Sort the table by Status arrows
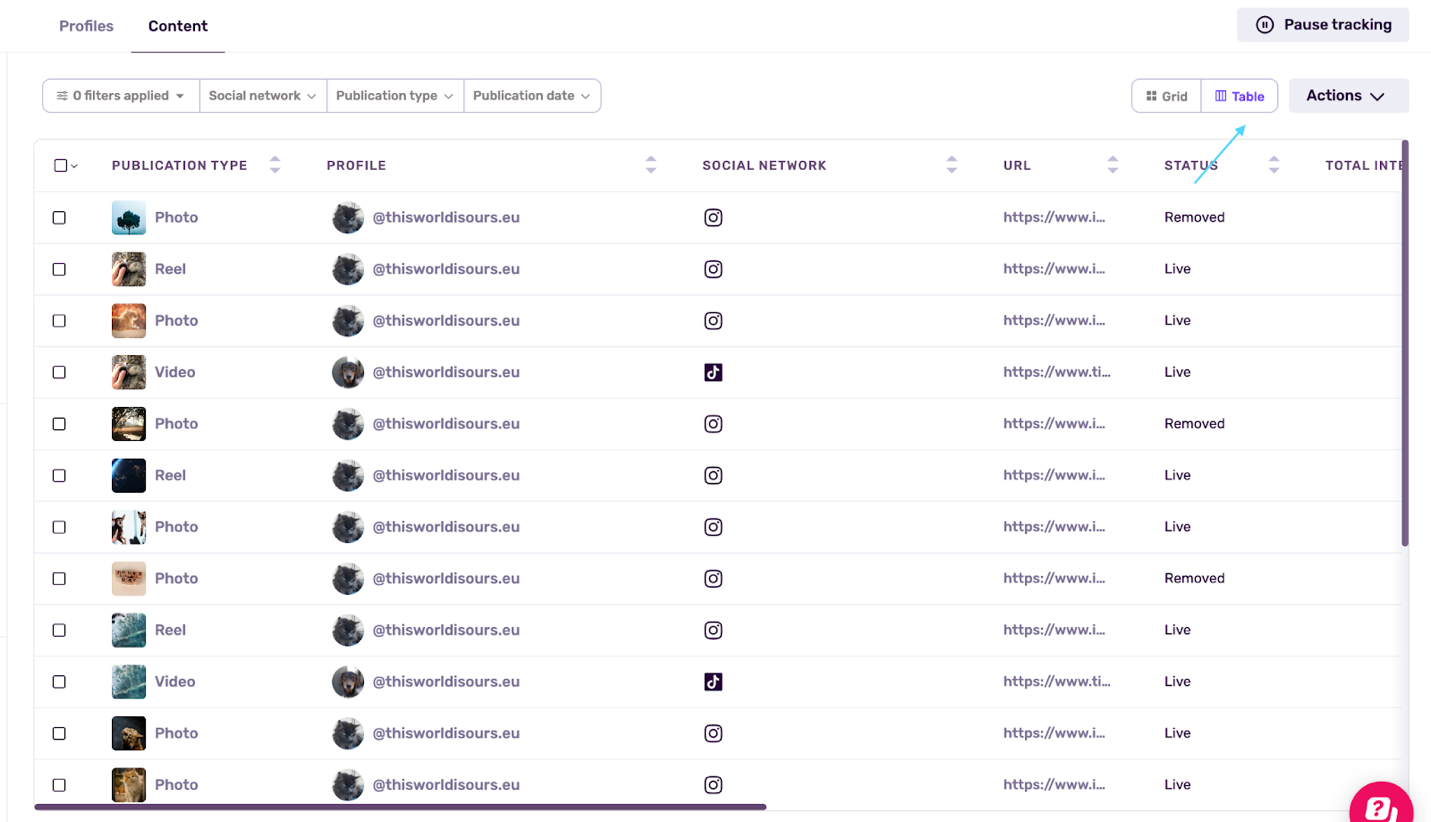The width and height of the screenshot is (1431, 822). tap(1274, 165)
